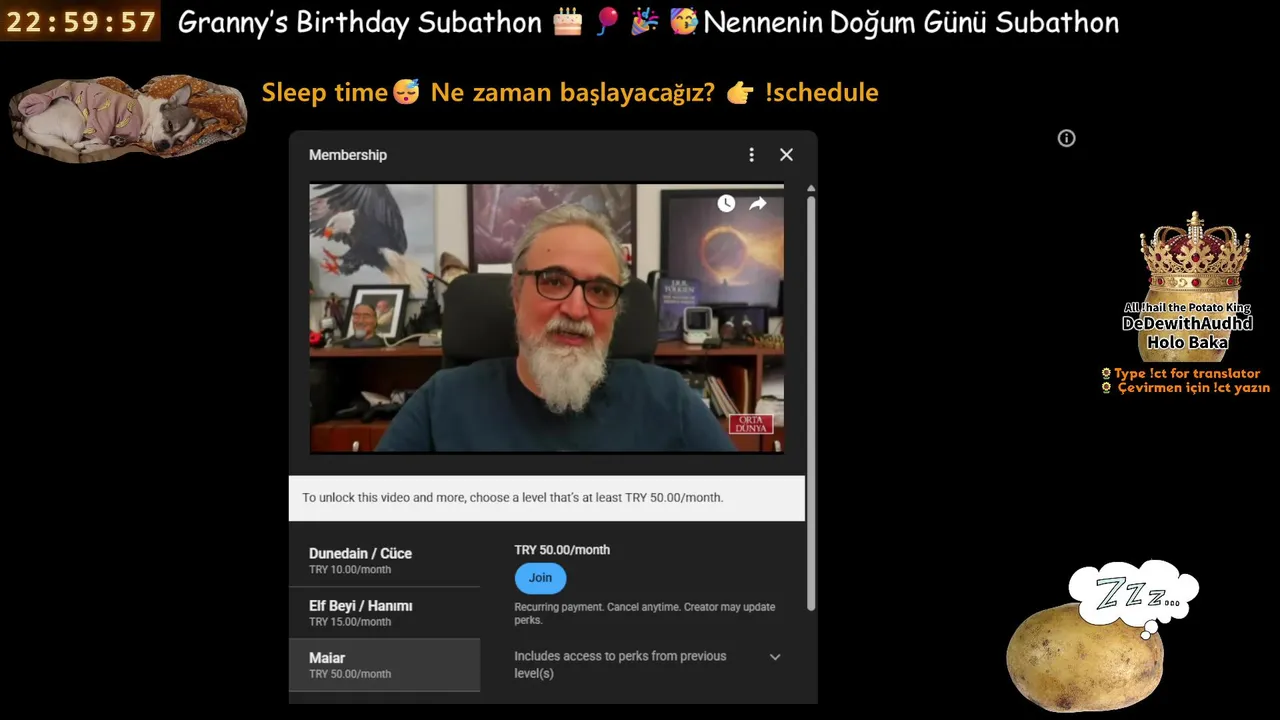
Task: Click the sleeping potato image
Action: [x=1085, y=656]
